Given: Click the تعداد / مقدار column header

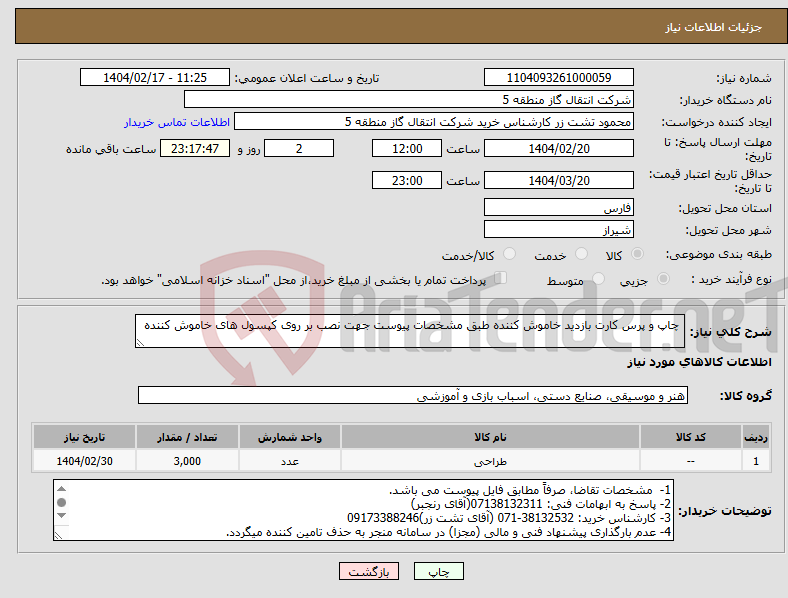Looking at the screenshot, I should coord(187,437).
